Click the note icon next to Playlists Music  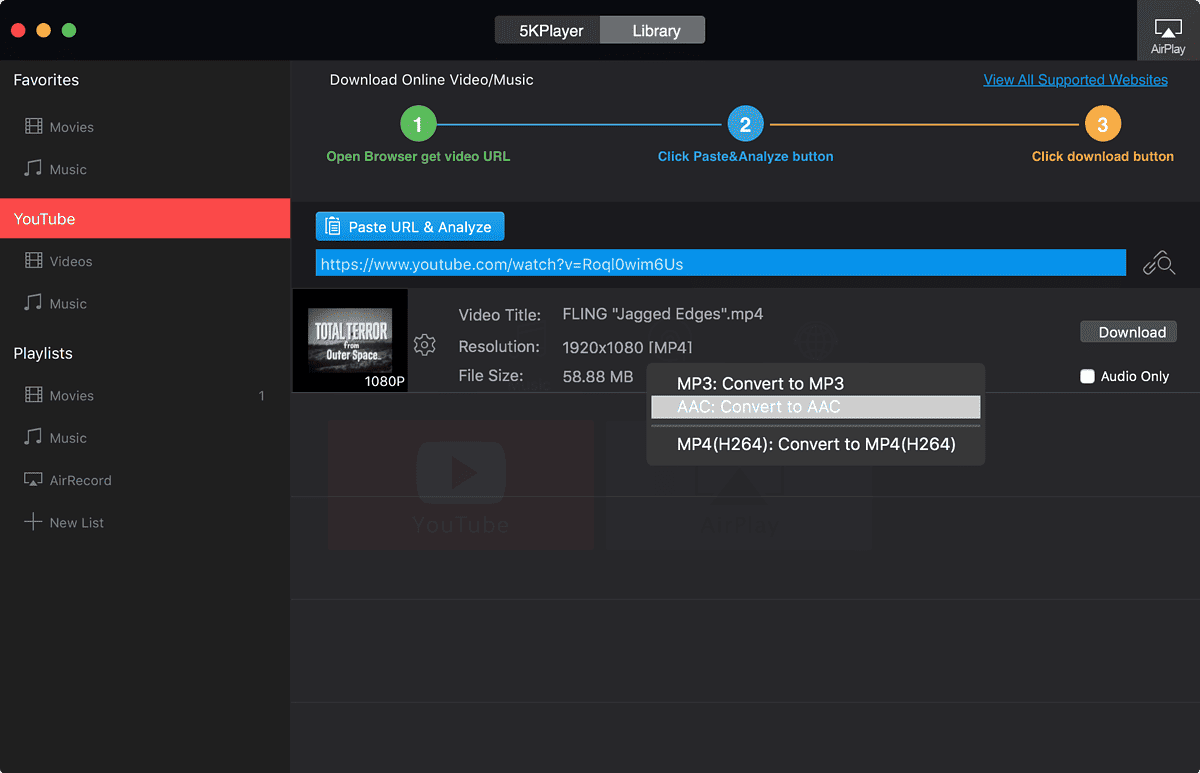(x=34, y=437)
